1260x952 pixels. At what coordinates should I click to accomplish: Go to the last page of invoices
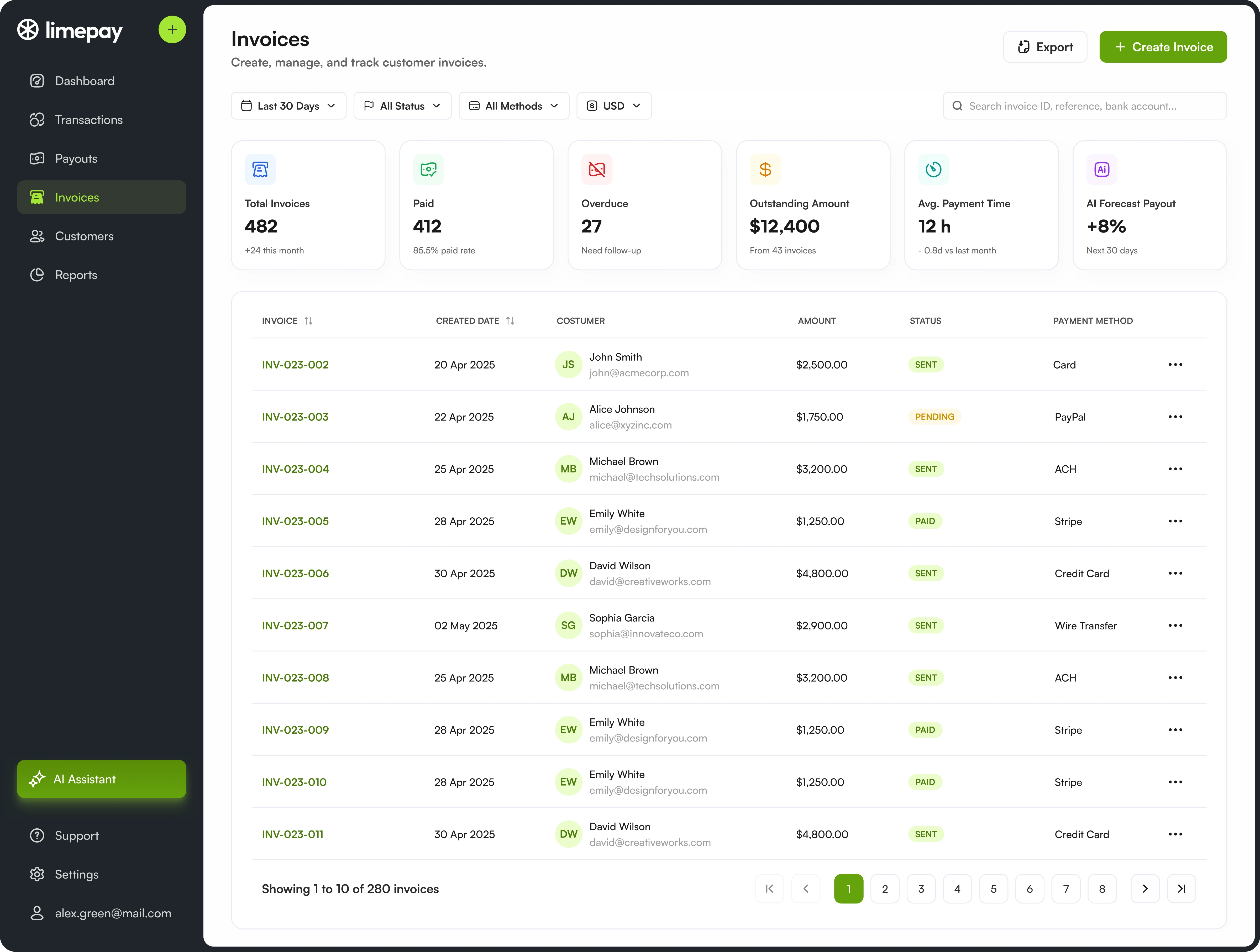(x=1182, y=889)
